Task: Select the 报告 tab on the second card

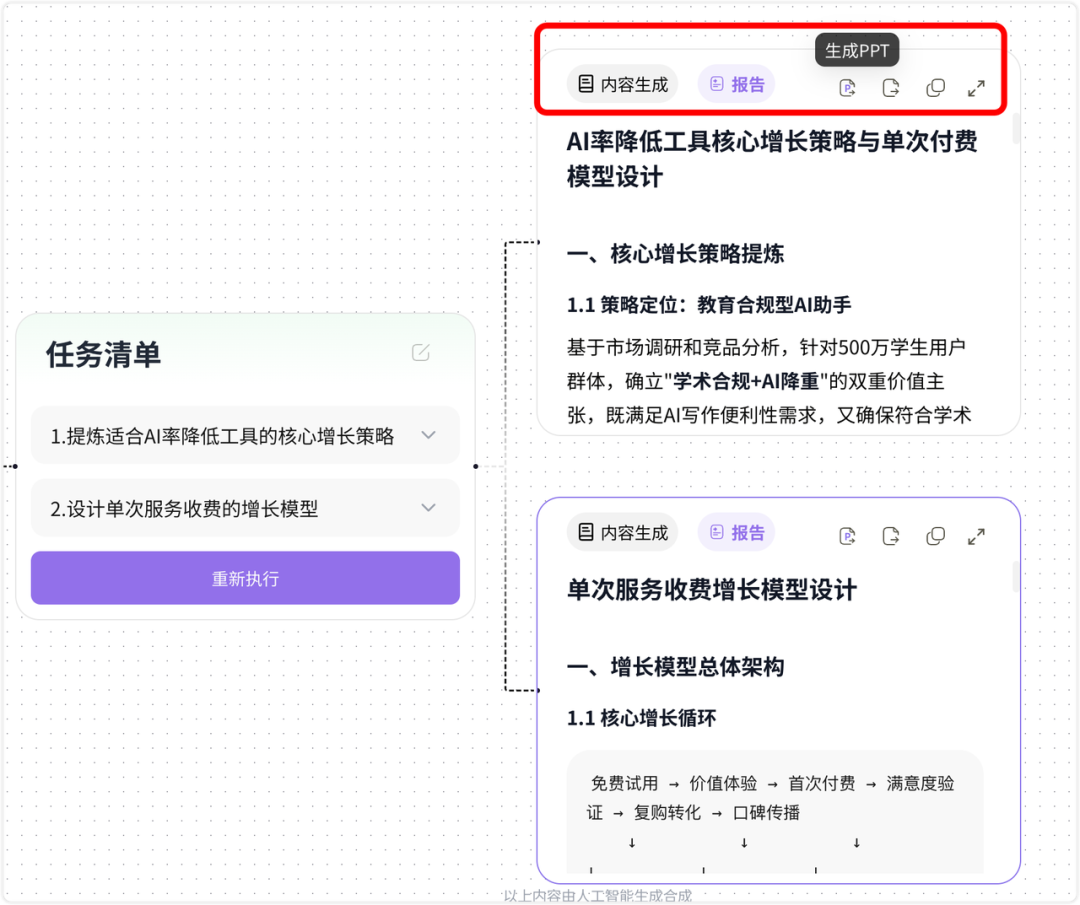Action: (x=736, y=532)
